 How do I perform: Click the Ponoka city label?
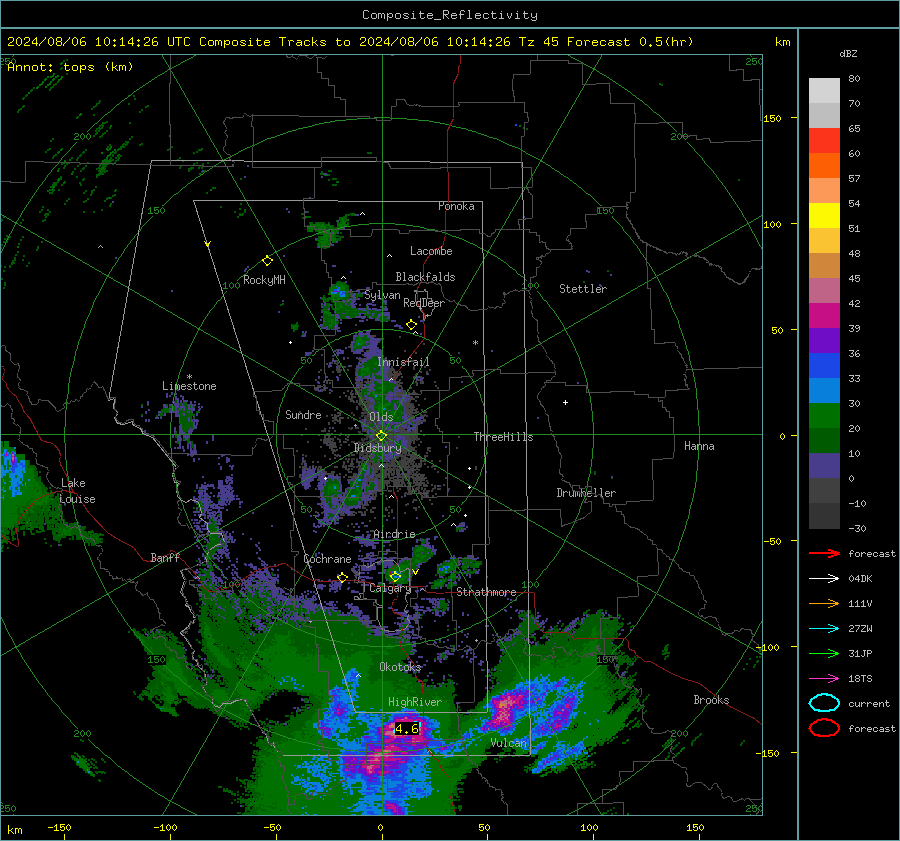point(456,206)
